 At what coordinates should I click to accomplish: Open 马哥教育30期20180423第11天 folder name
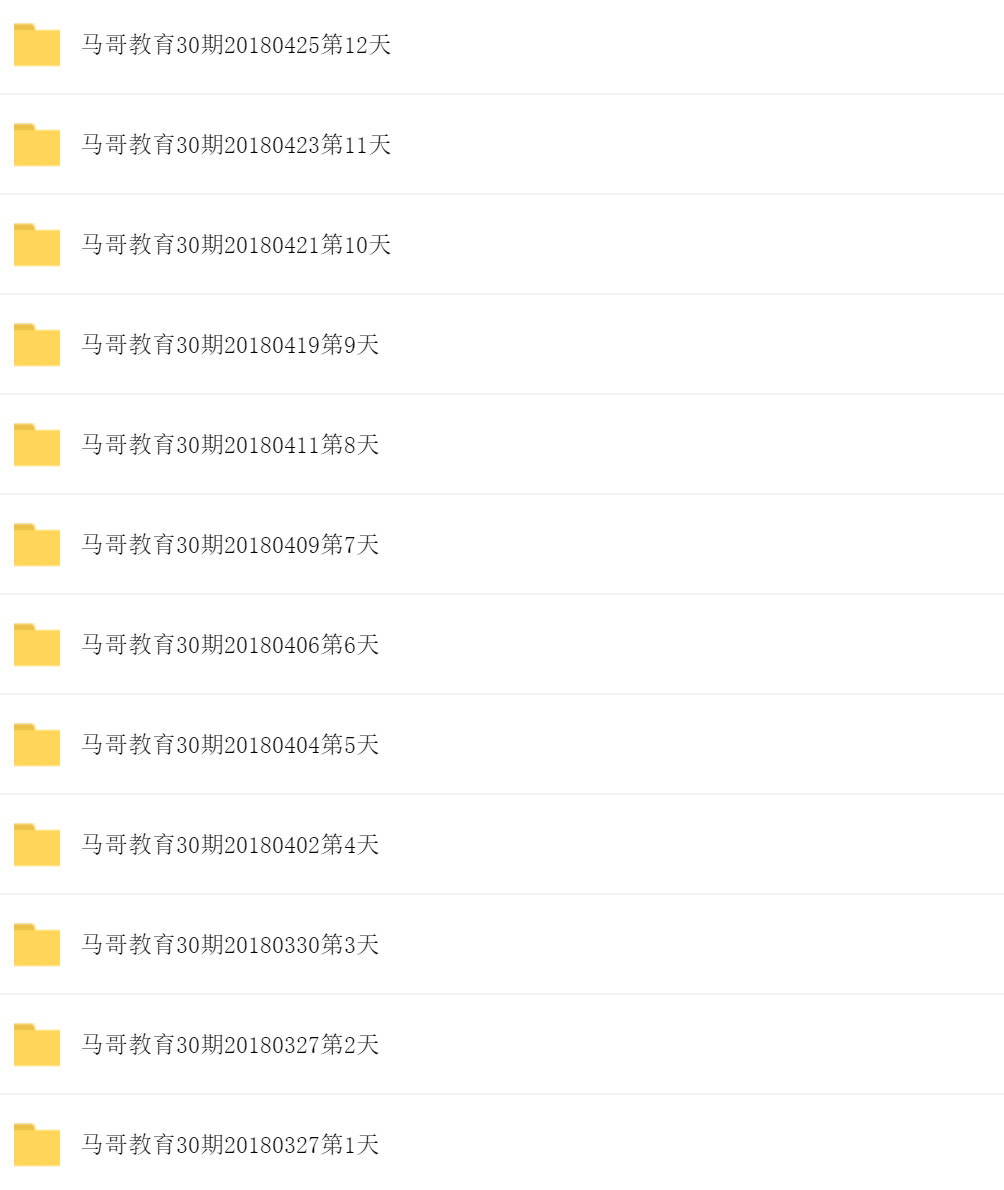(236, 145)
